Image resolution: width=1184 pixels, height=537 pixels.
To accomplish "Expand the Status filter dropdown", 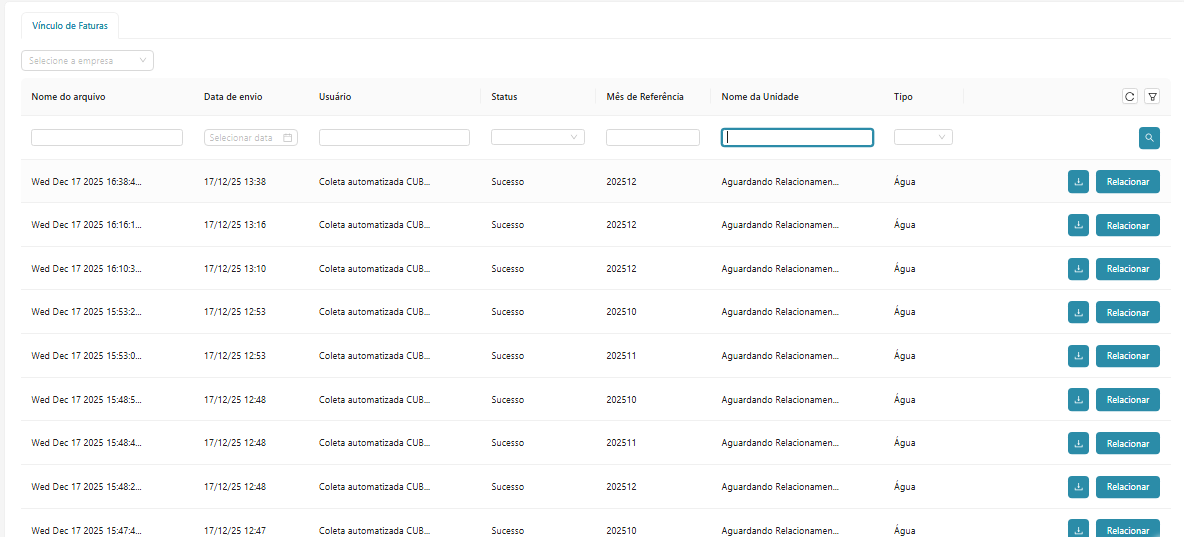I will 537,138.
